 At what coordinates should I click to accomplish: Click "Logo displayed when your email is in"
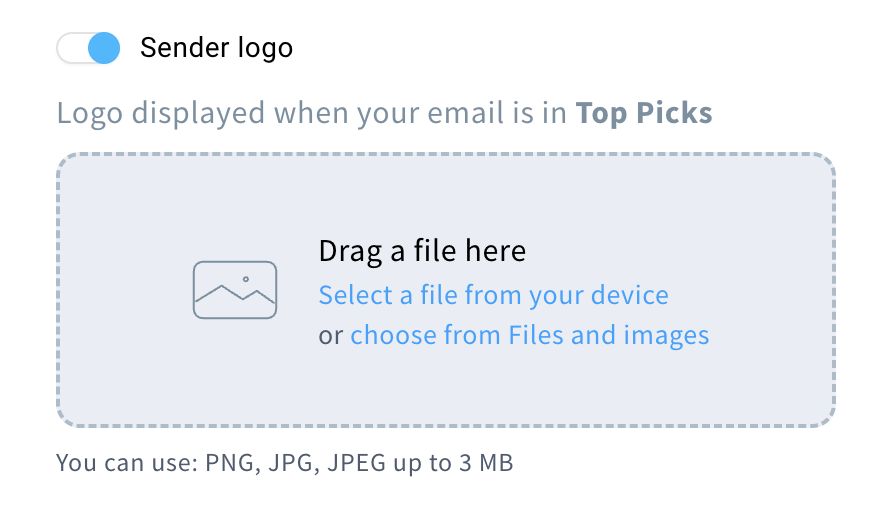312,113
